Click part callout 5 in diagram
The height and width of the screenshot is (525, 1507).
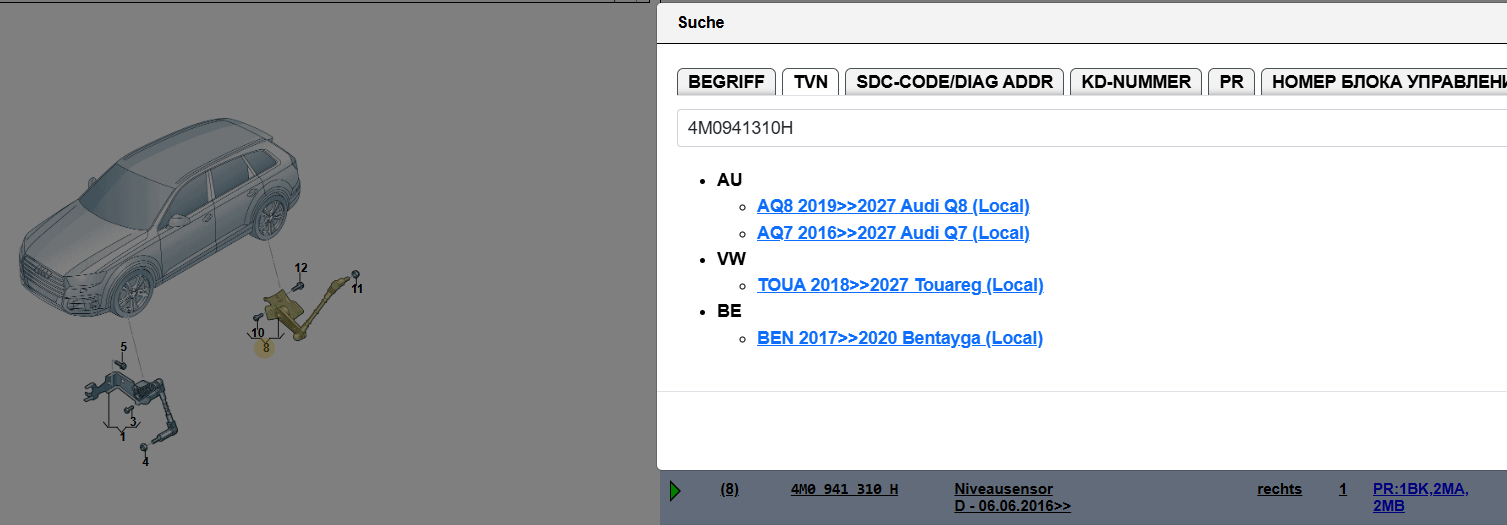[x=124, y=347]
